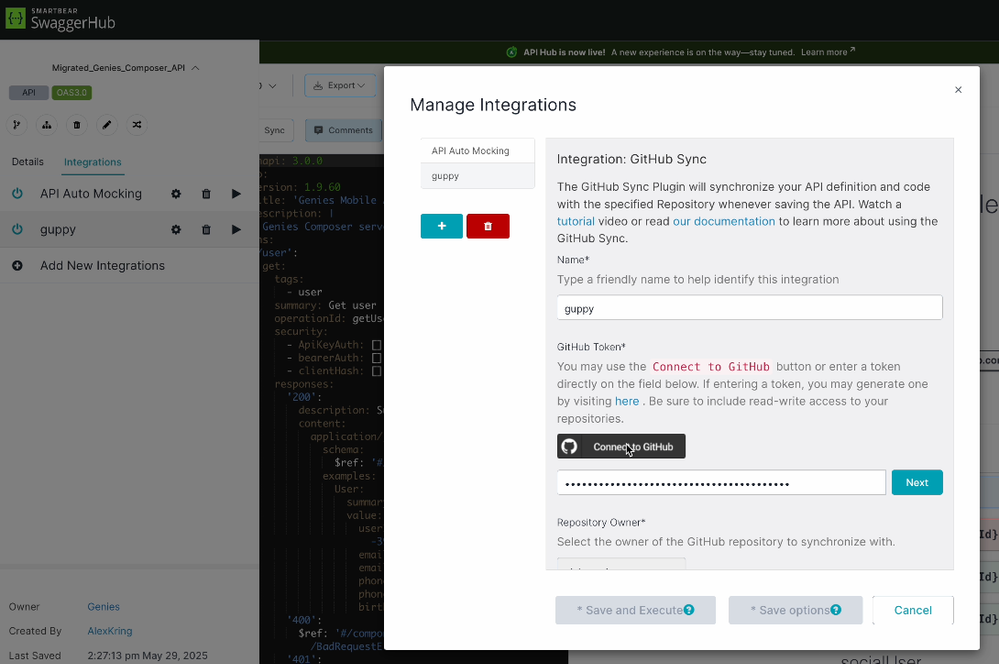Open the branch/fork icon in sidebar
Screen dimensions: 999x664
17,125
